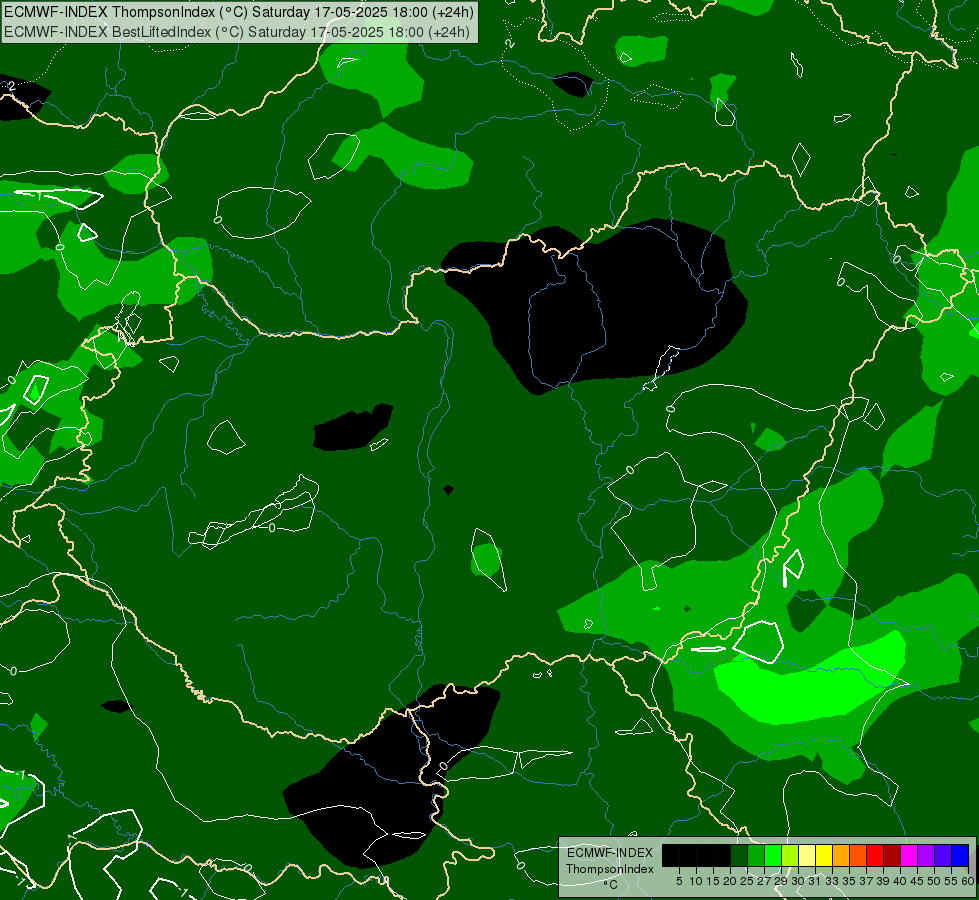Select the yellow-green 29–30 legend swatch
979x900 pixels.
point(790,855)
